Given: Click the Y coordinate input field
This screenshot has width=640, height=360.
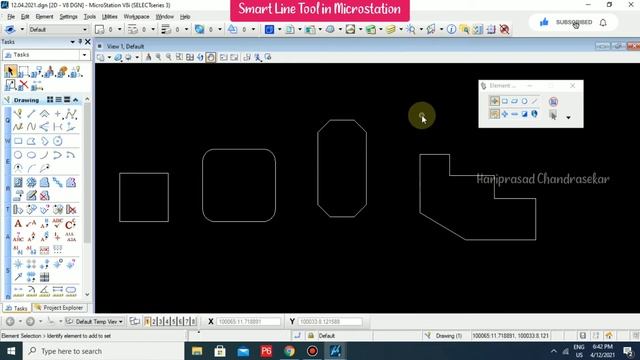Looking at the screenshot, I should [330, 322].
